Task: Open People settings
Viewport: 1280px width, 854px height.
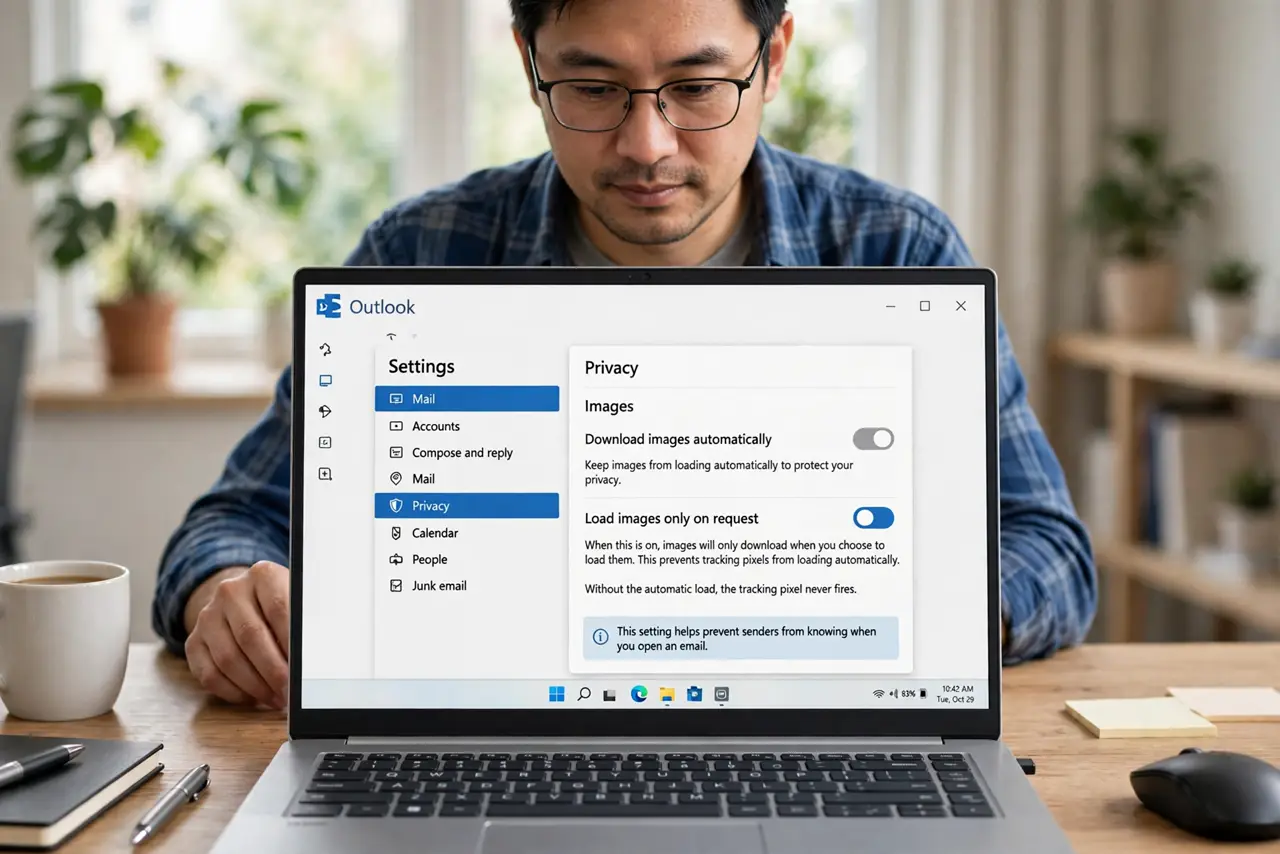Action: (x=467, y=560)
